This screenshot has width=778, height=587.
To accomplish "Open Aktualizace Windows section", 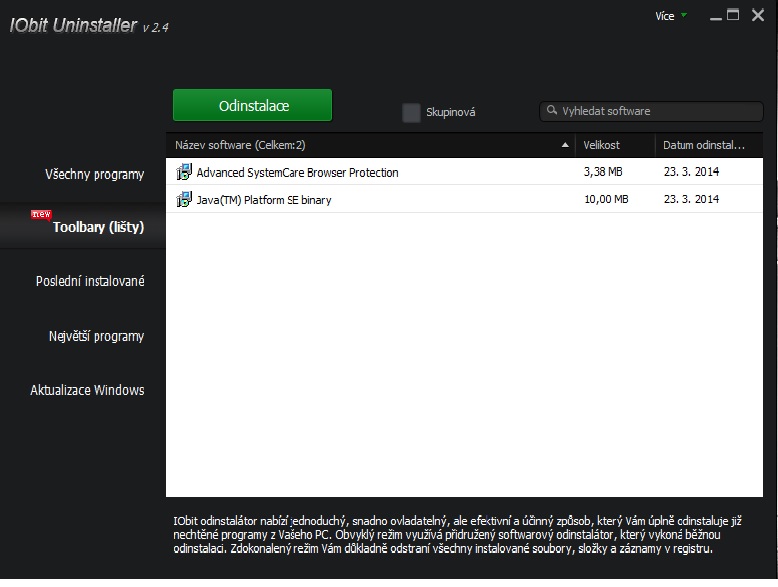I will point(87,390).
